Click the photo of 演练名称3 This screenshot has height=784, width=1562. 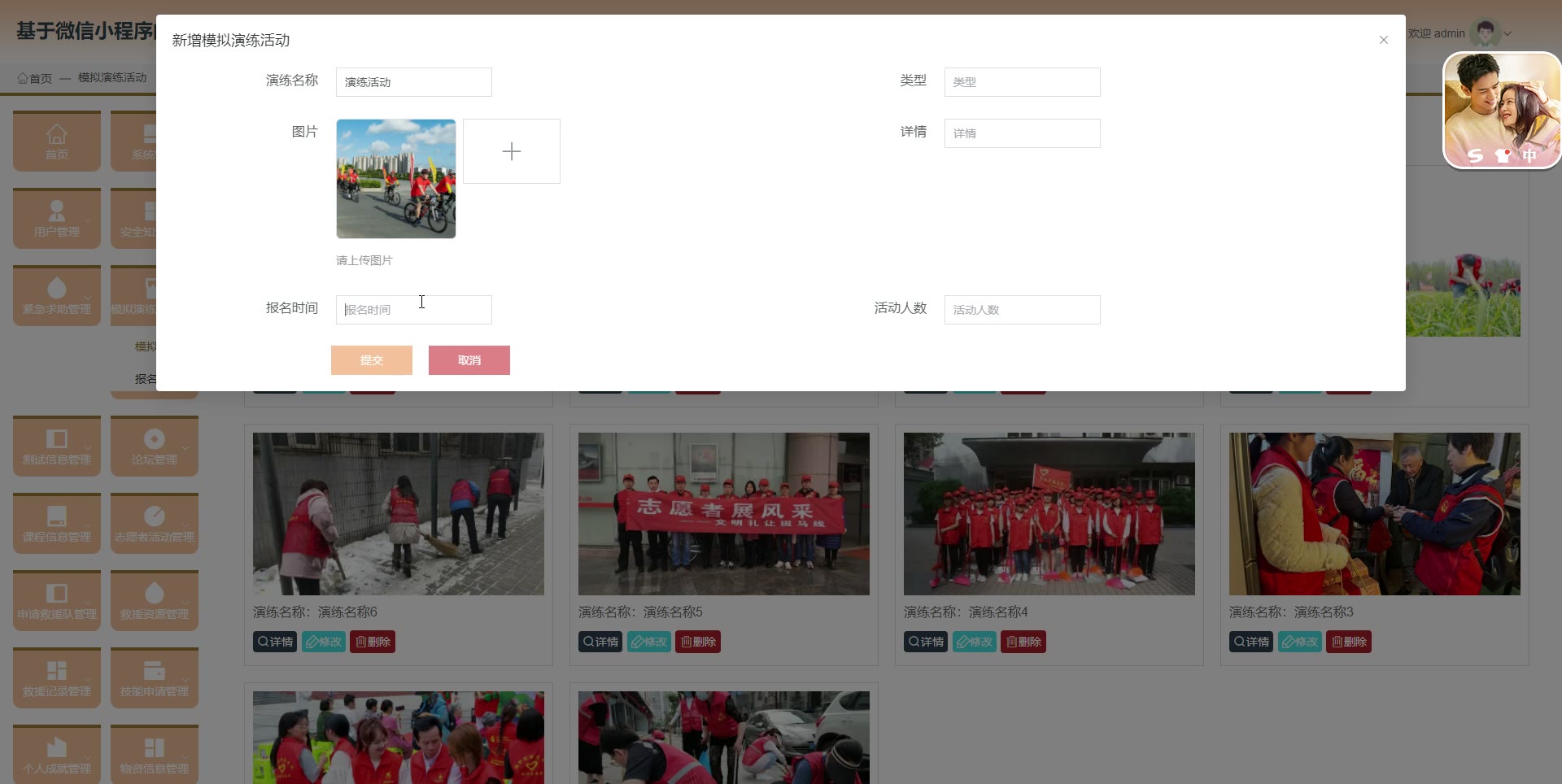pyautogui.click(x=1375, y=514)
